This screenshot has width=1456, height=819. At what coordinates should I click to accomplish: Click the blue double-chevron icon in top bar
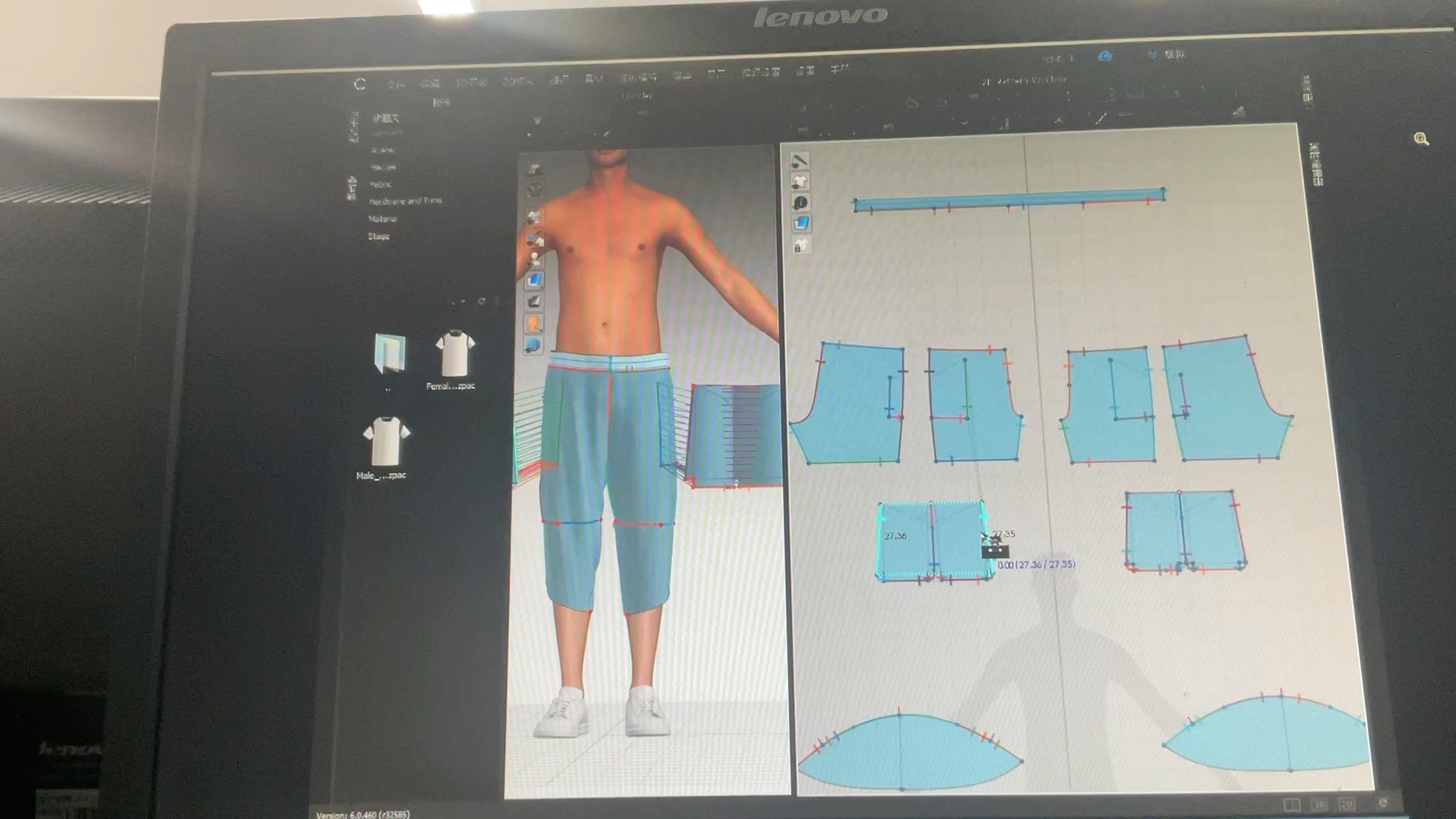coord(1153,55)
